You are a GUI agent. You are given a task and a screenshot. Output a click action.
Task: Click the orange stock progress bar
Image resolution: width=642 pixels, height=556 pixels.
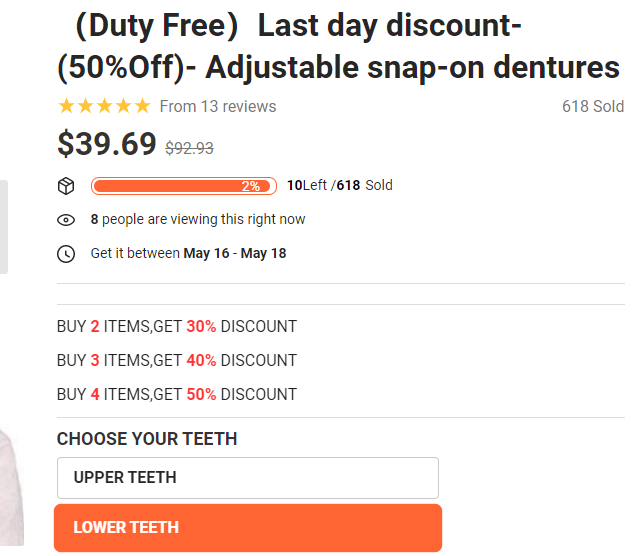pos(183,186)
